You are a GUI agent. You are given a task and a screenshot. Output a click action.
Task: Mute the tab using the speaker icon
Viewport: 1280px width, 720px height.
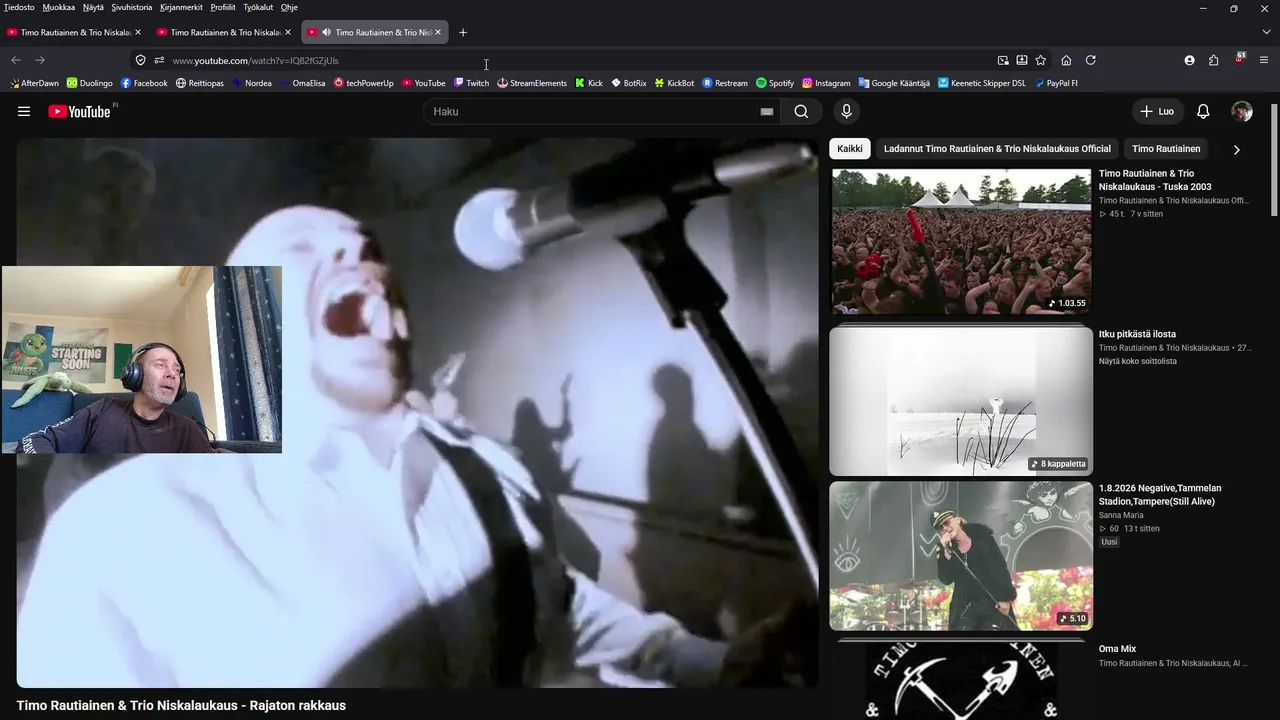pyautogui.click(x=326, y=32)
